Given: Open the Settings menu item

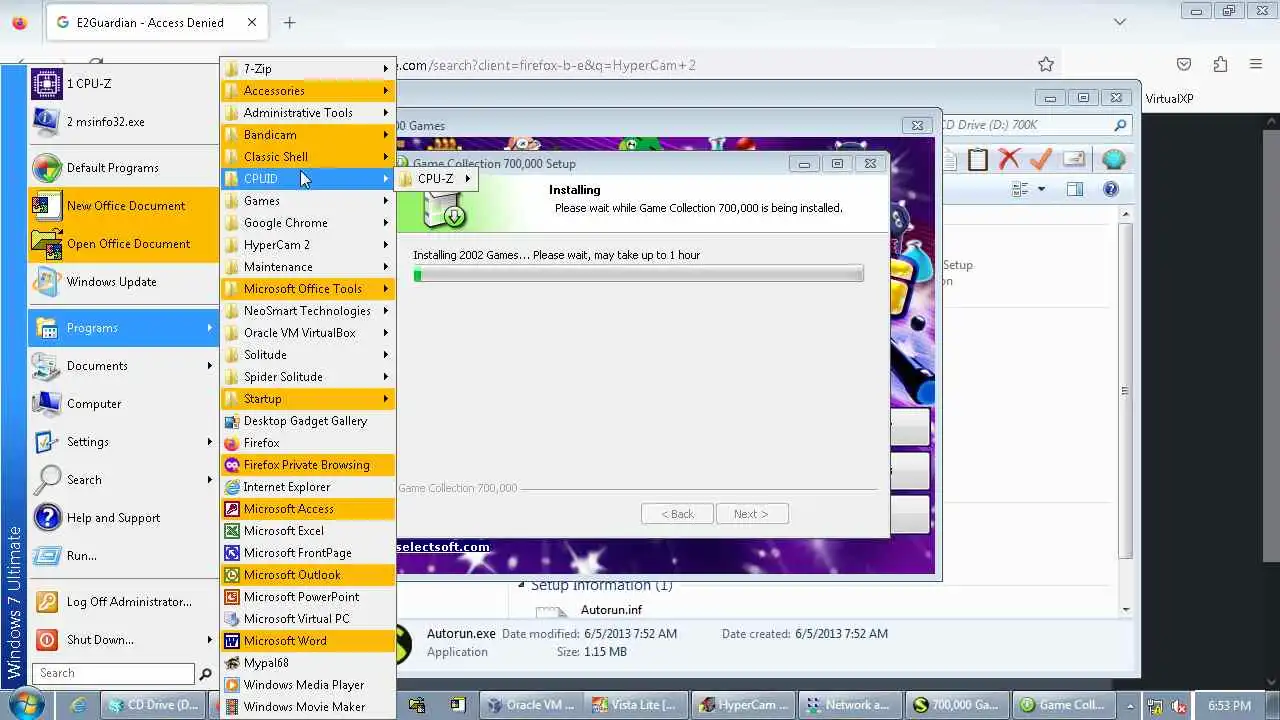Looking at the screenshot, I should tap(123, 442).
